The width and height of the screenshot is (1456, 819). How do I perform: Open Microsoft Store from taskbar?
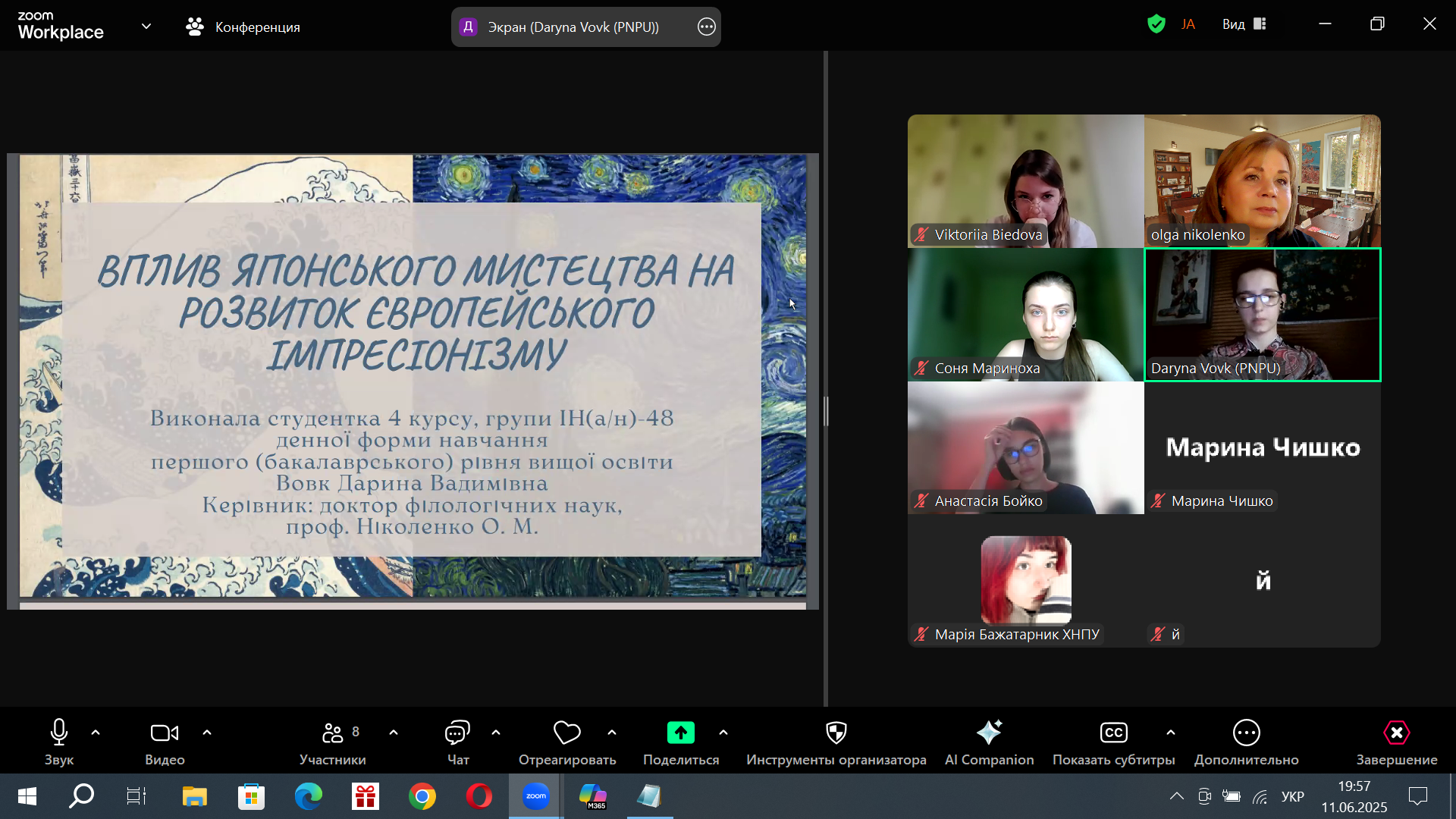(251, 796)
